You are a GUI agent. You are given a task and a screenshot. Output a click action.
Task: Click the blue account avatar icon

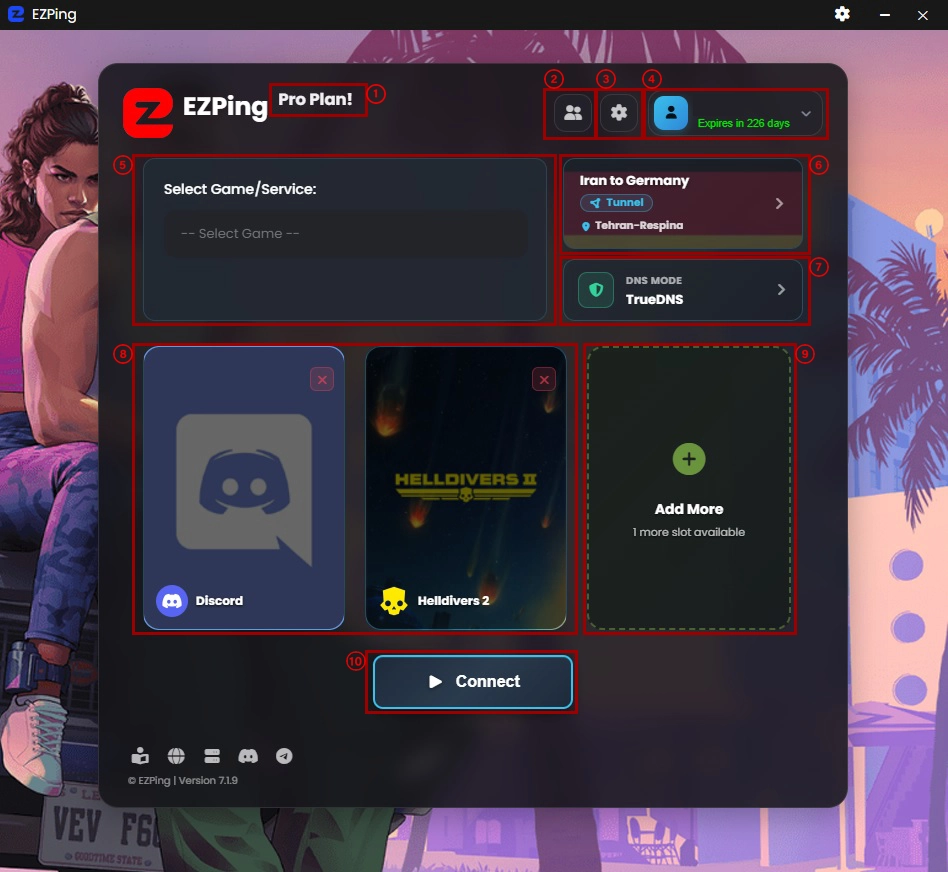click(x=670, y=113)
